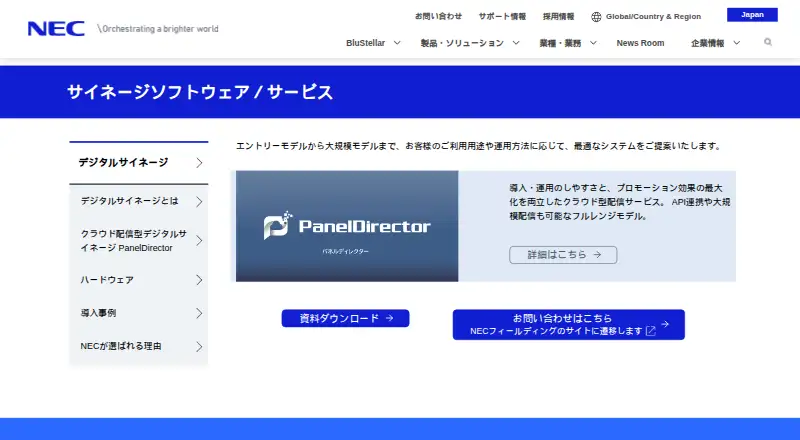Click the Japan button

tap(752, 15)
